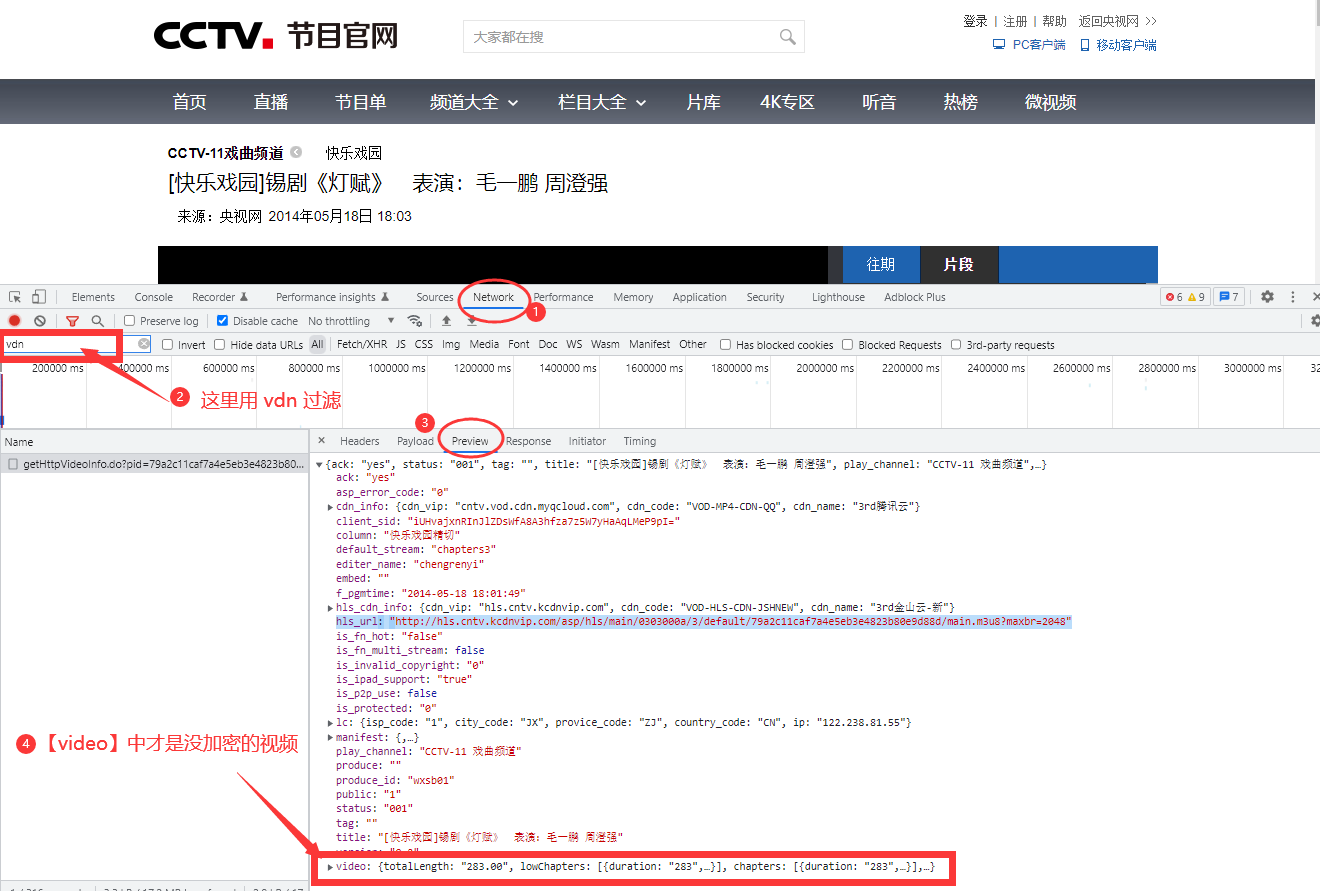
Task: Open the No throttling dropdown
Action: click(x=351, y=321)
